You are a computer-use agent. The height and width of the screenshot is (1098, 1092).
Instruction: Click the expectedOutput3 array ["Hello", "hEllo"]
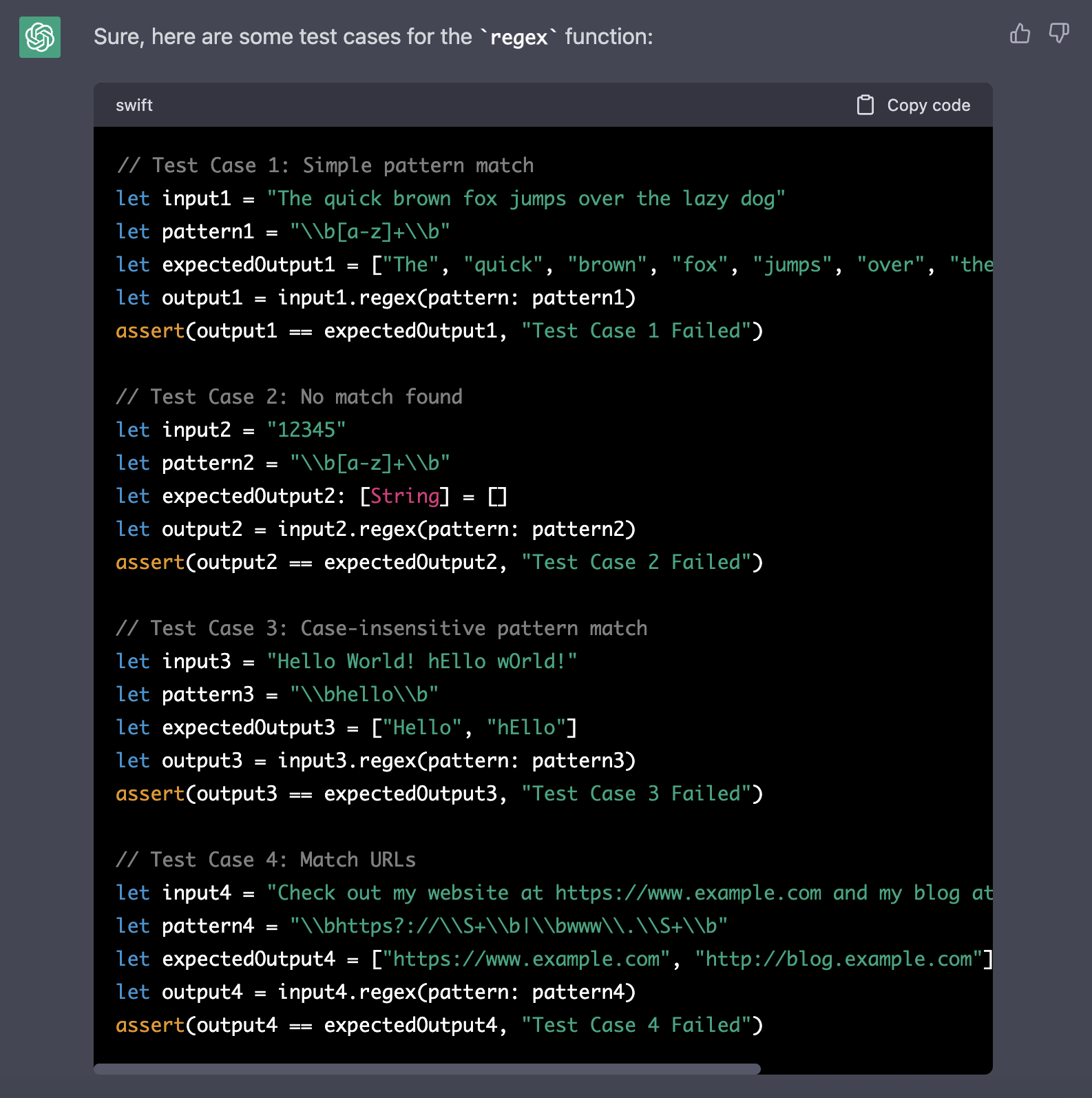coord(474,727)
